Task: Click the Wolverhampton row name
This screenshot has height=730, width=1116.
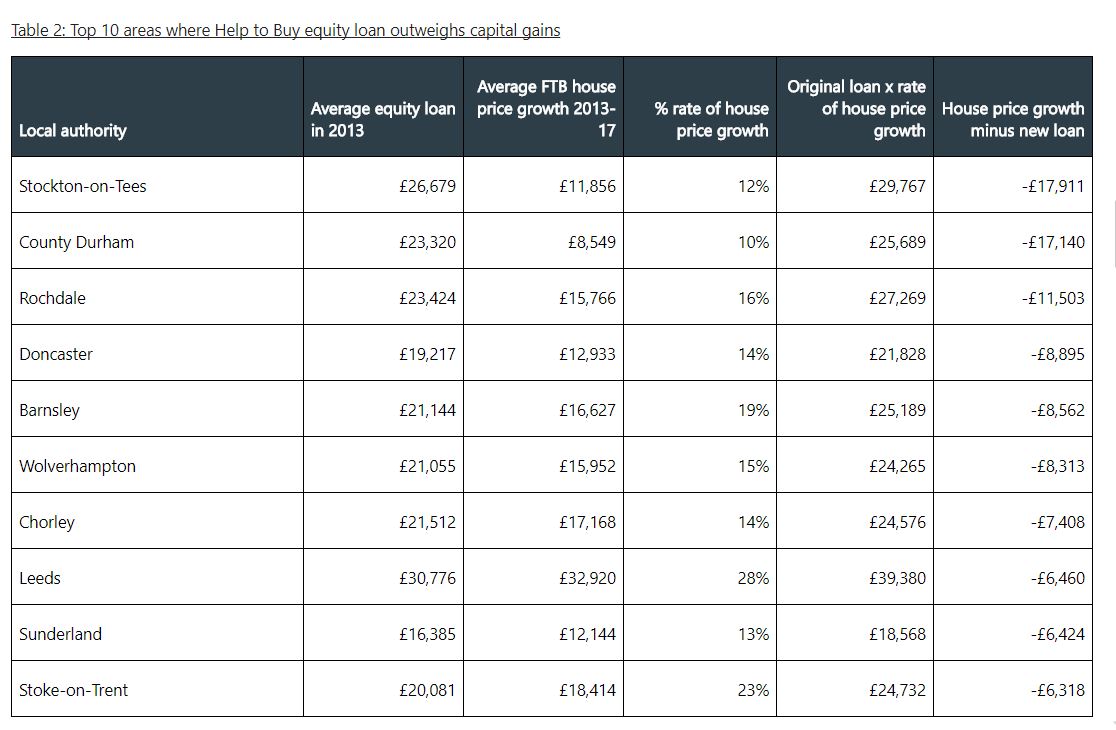Action: pyautogui.click(x=77, y=466)
